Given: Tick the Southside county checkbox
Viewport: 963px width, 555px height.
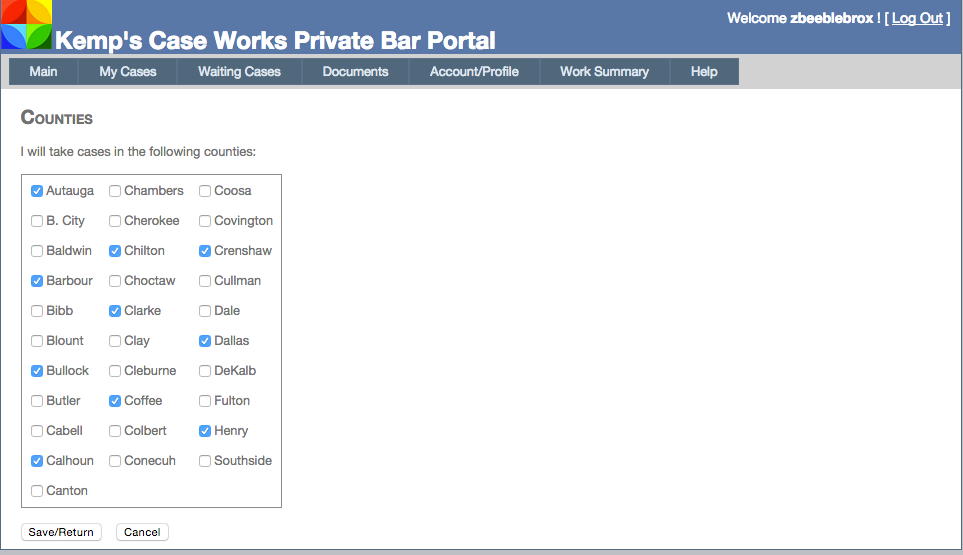Looking at the screenshot, I should point(205,461).
